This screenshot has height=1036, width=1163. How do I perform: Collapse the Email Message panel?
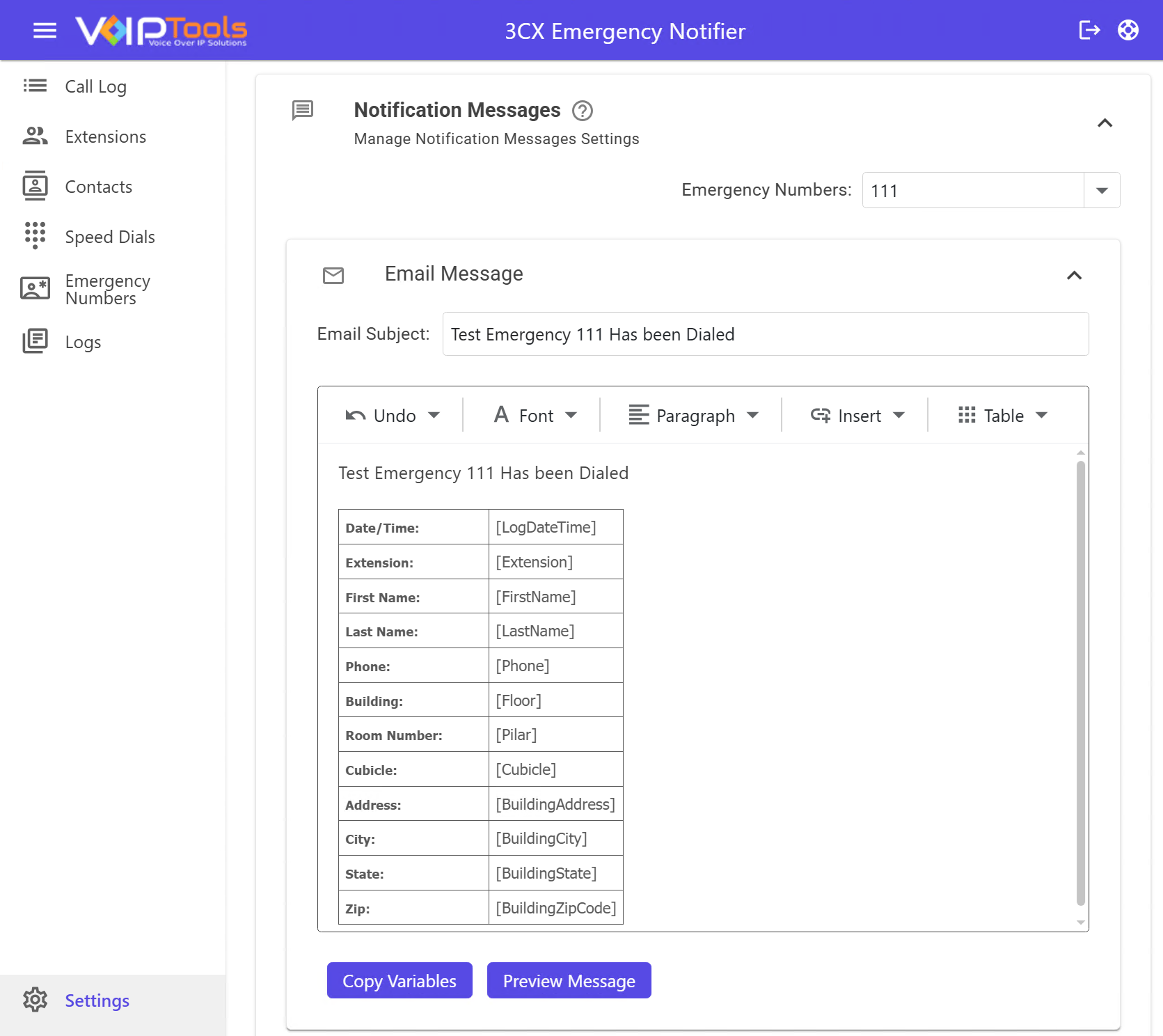click(x=1074, y=276)
